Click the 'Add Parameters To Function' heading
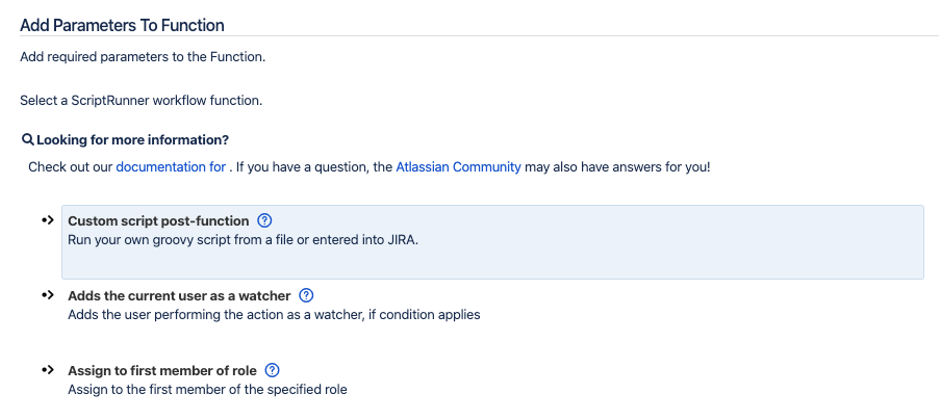Image resolution: width=939 pixels, height=418 pixels. tap(122, 25)
